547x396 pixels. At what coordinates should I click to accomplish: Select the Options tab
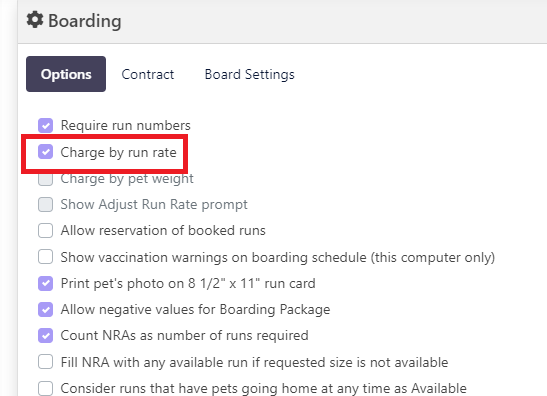(x=66, y=74)
